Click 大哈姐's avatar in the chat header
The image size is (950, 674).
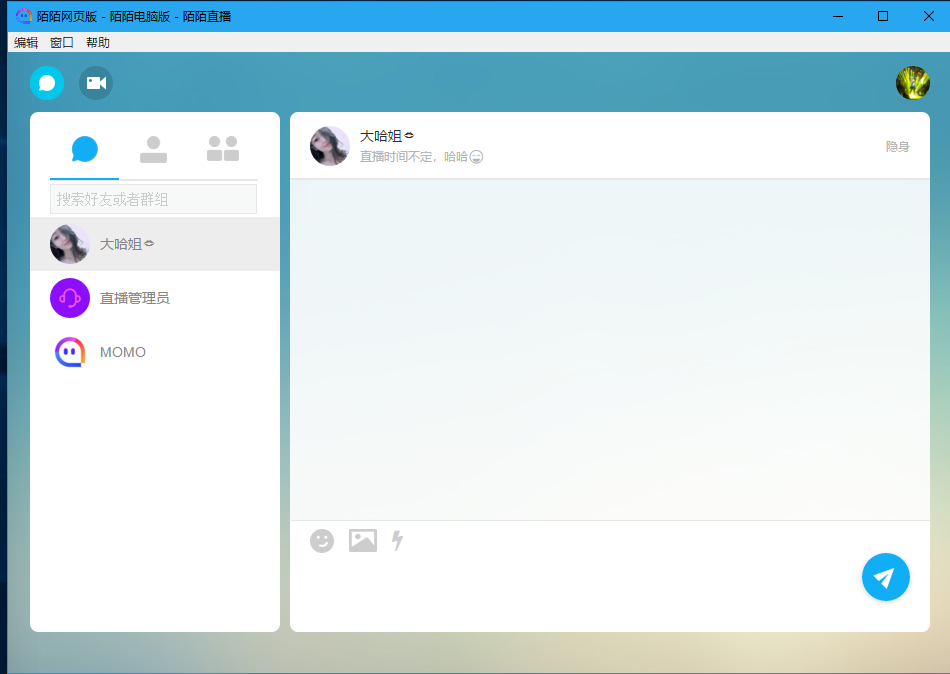click(329, 145)
